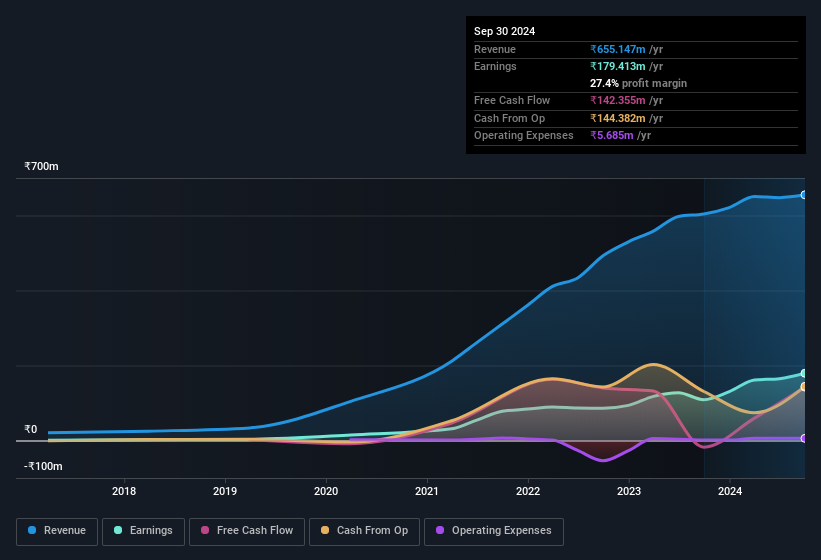Click the Revenue endpoint marker on chart
821x560 pixels.
point(804,195)
